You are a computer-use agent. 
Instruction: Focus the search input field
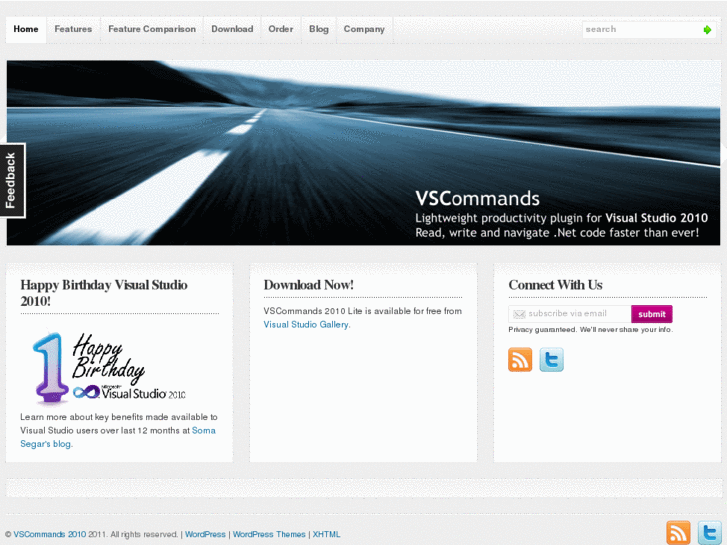point(643,30)
